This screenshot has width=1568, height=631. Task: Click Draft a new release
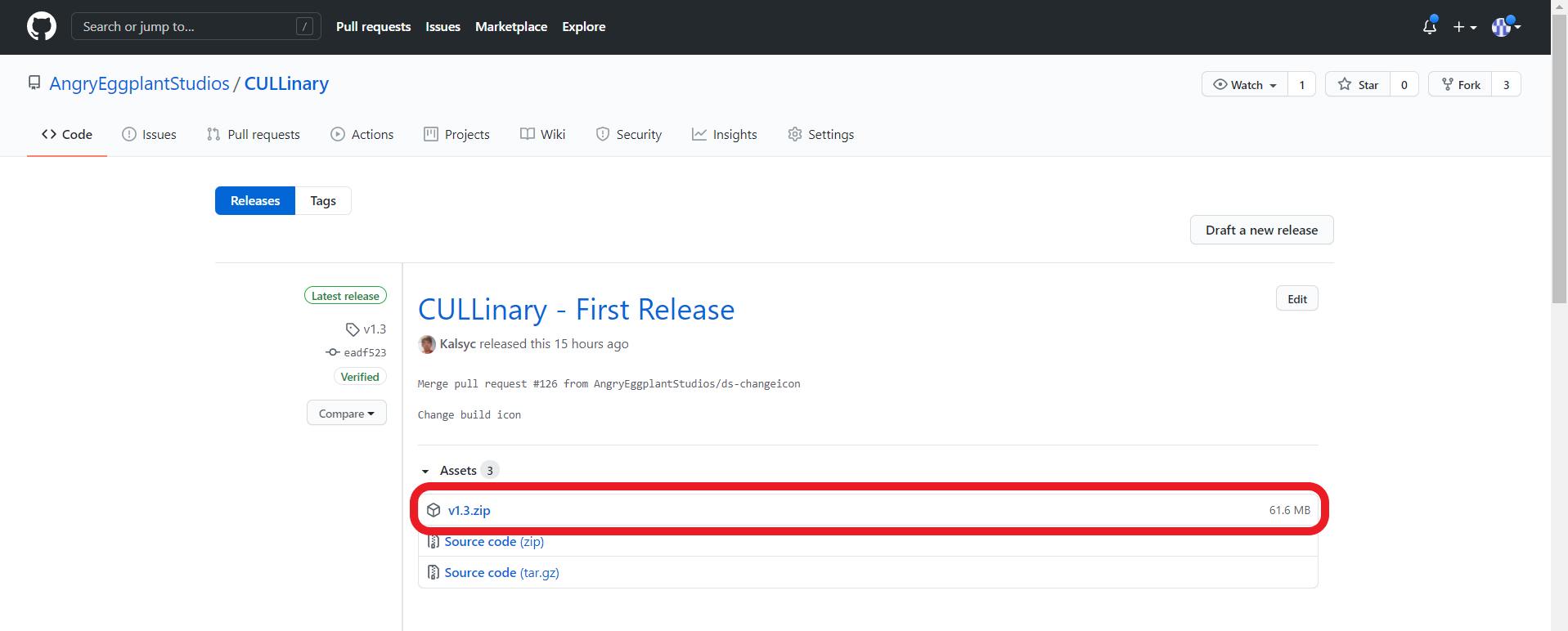click(1261, 230)
